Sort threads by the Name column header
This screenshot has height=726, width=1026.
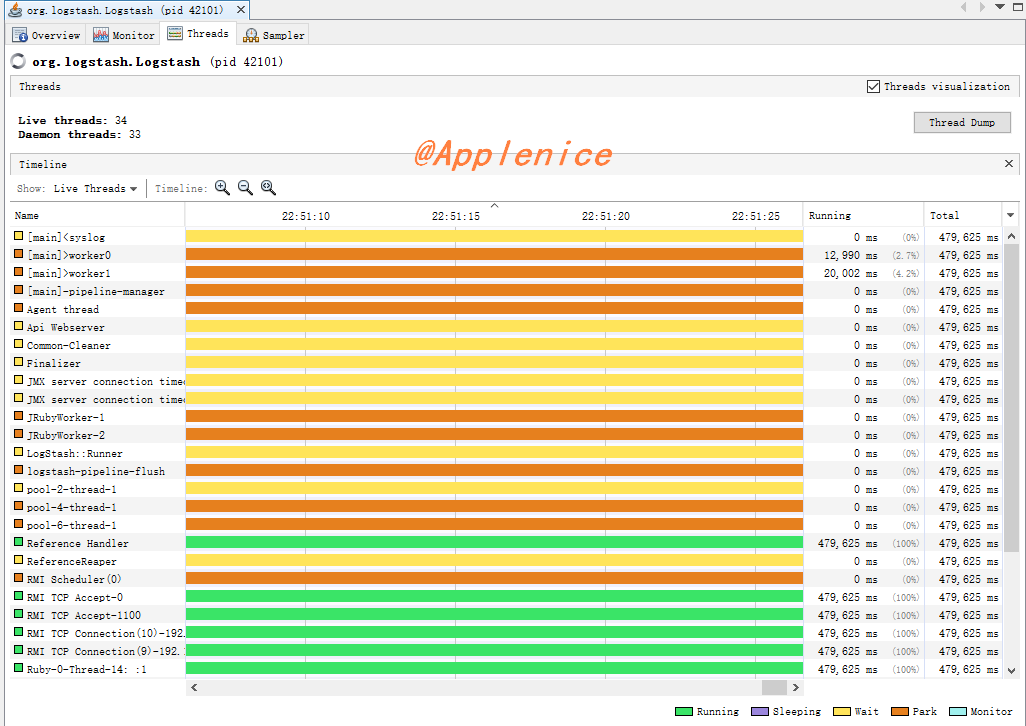tap(97, 215)
